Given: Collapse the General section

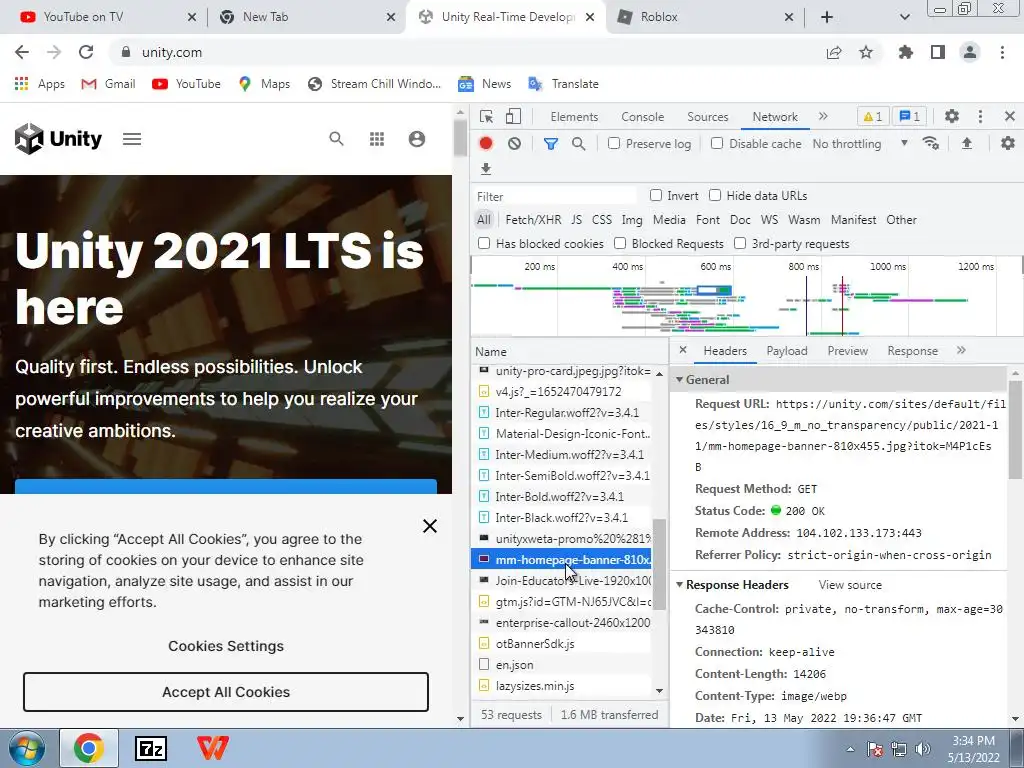Looking at the screenshot, I should [x=679, y=379].
